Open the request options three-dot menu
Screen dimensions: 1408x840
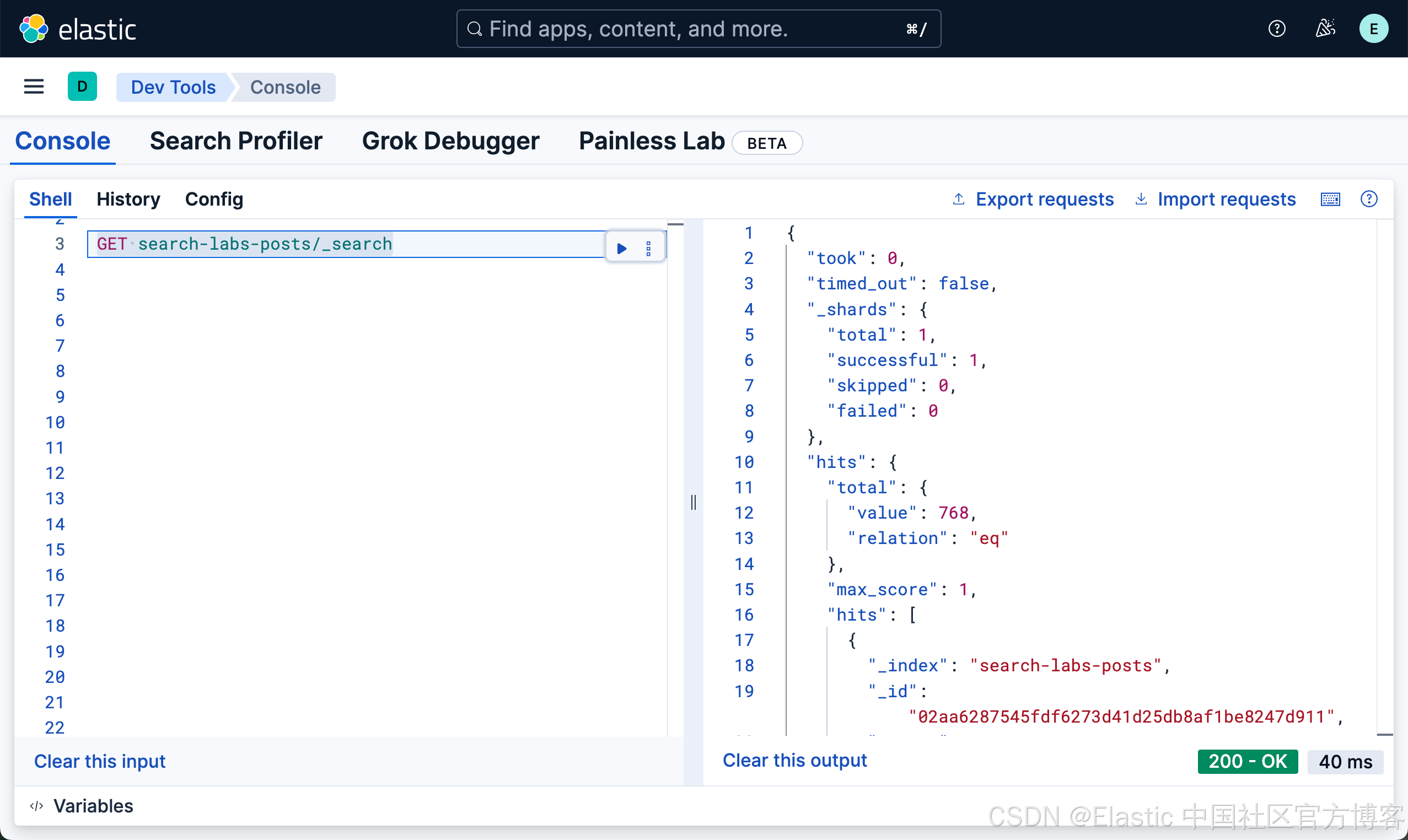click(x=648, y=248)
